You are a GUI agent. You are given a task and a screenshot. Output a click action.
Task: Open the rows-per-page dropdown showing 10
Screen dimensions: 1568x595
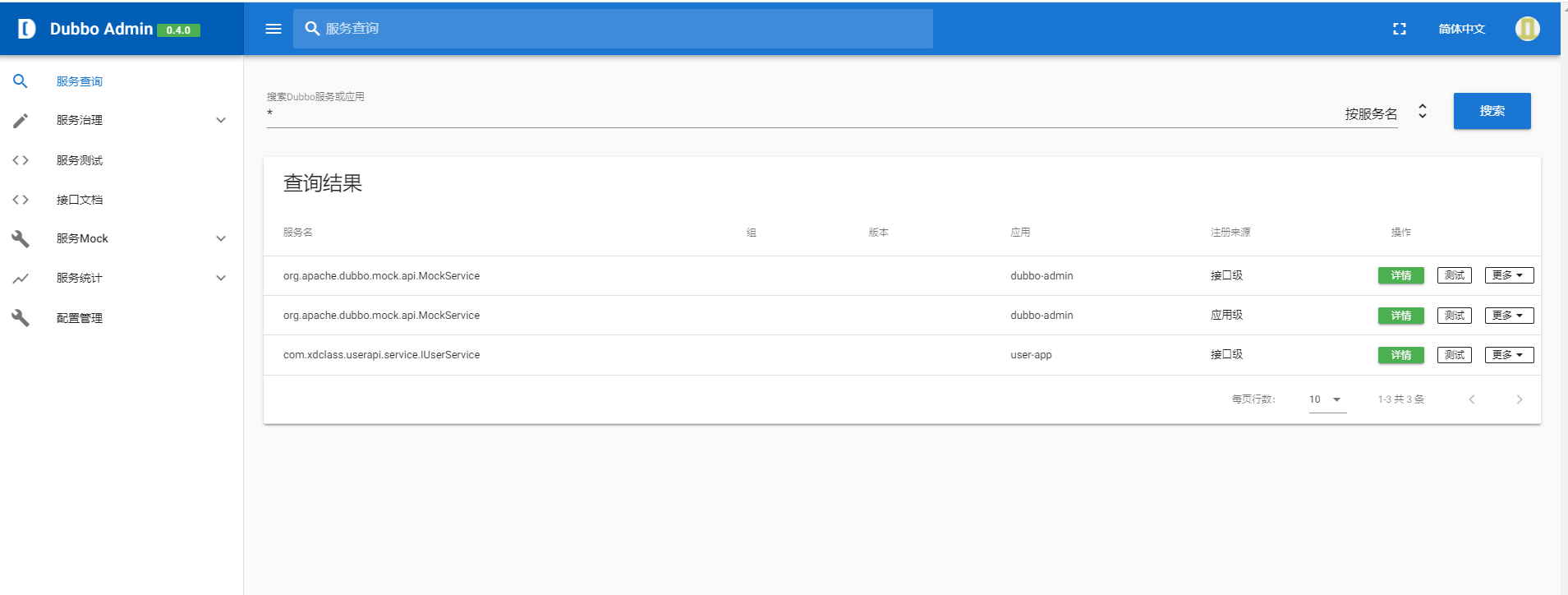(1327, 399)
